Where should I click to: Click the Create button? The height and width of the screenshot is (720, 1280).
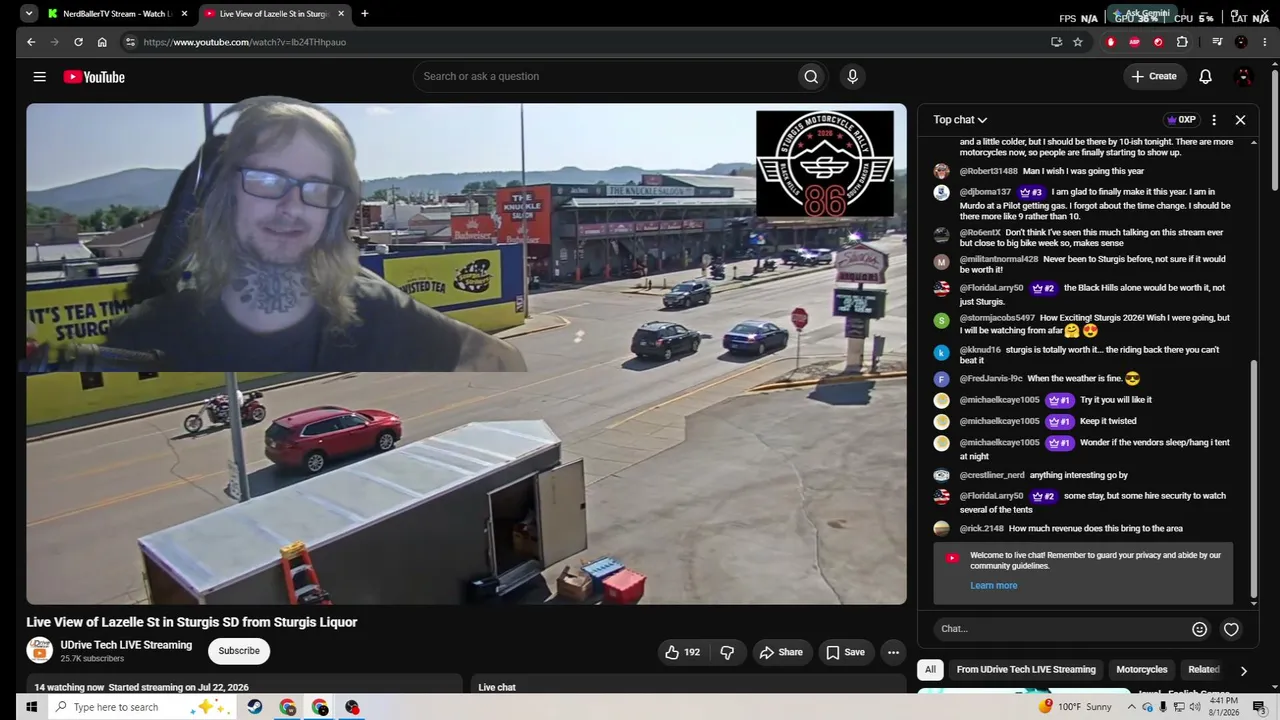1154,77
